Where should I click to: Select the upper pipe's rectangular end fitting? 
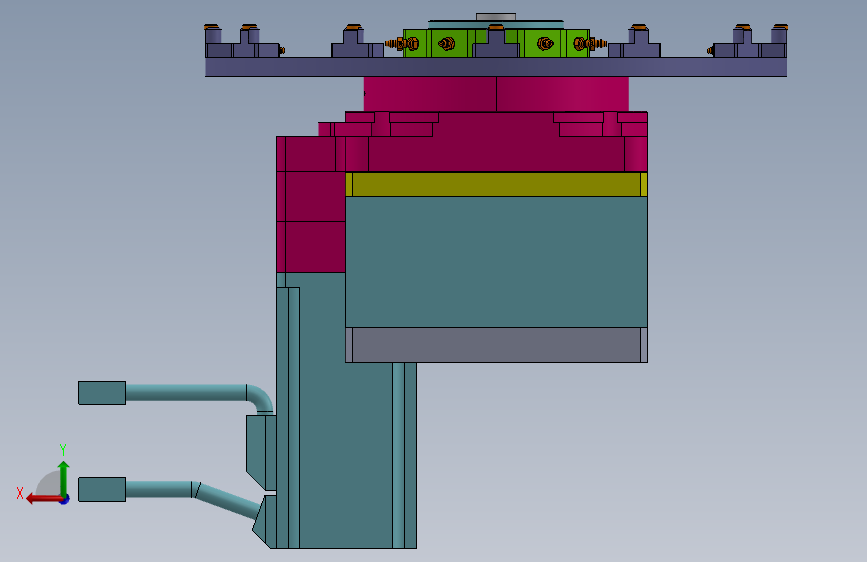[x=102, y=393]
